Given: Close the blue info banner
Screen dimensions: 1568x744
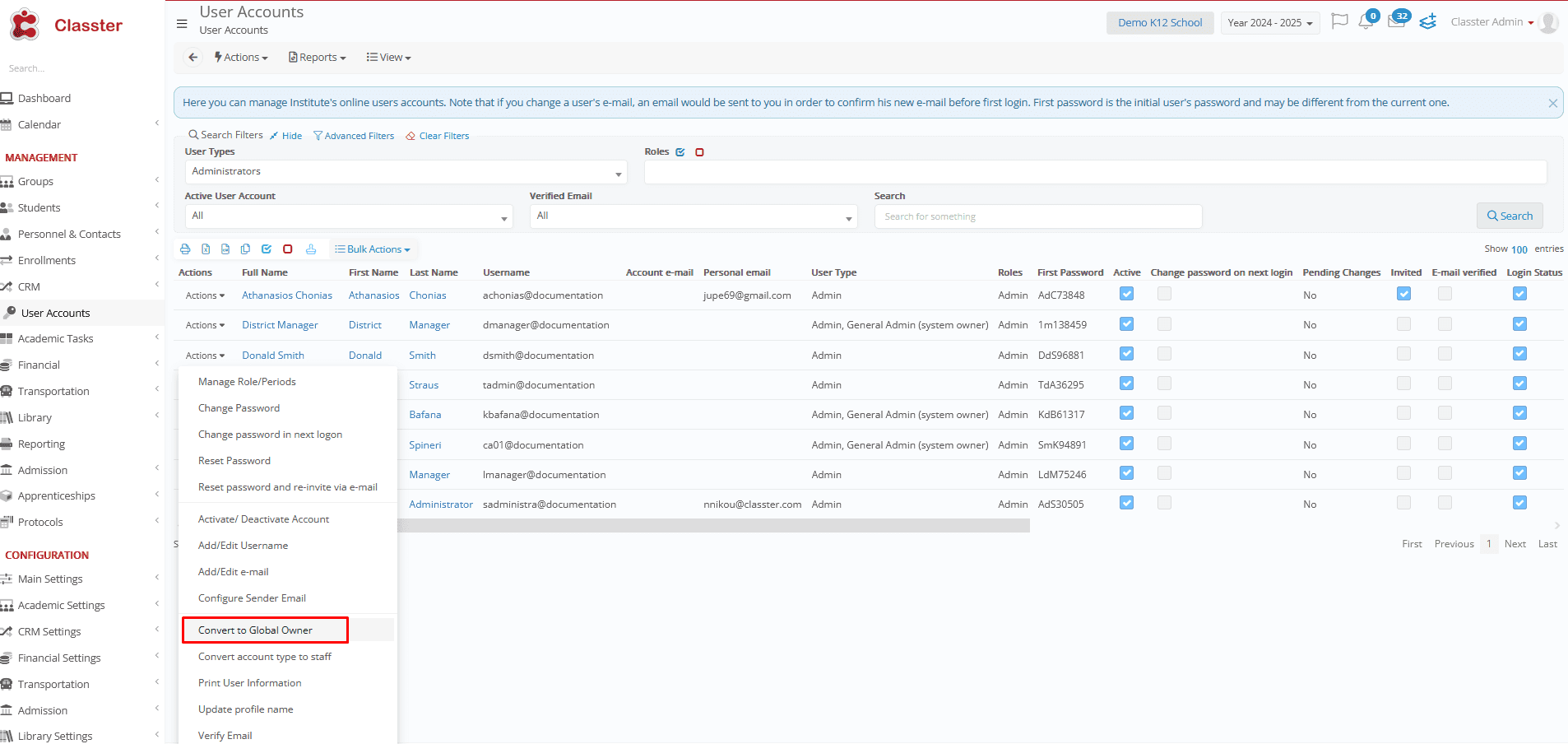Looking at the screenshot, I should click(x=1552, y=104).
